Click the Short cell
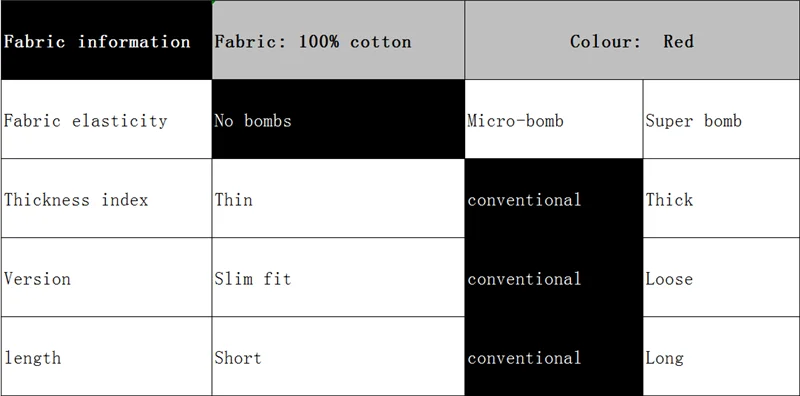 (x=338, y=356)
